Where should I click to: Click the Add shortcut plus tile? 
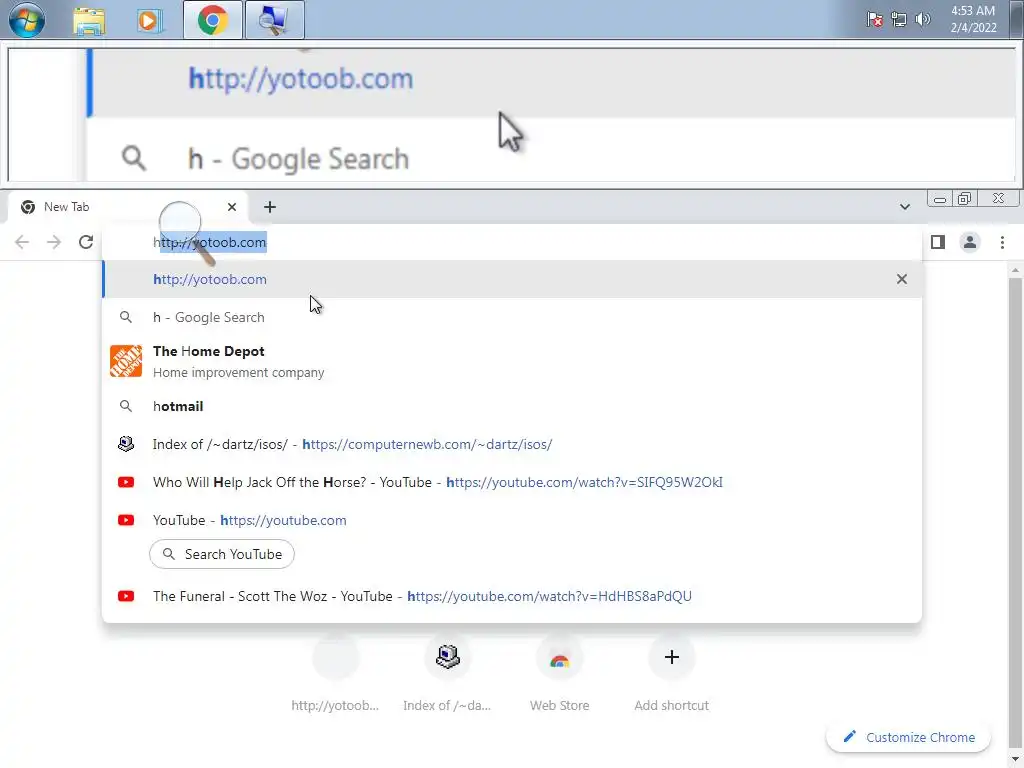pos(671,675)
